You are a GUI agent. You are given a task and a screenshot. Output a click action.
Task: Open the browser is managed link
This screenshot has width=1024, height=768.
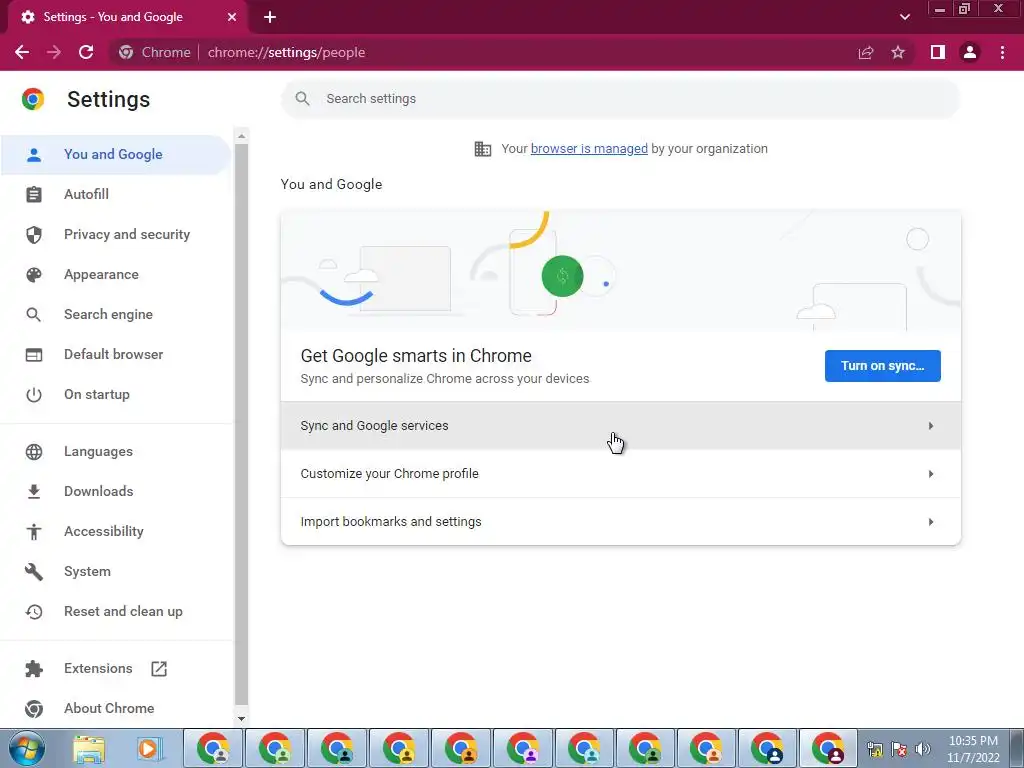[x=589, y=149]
